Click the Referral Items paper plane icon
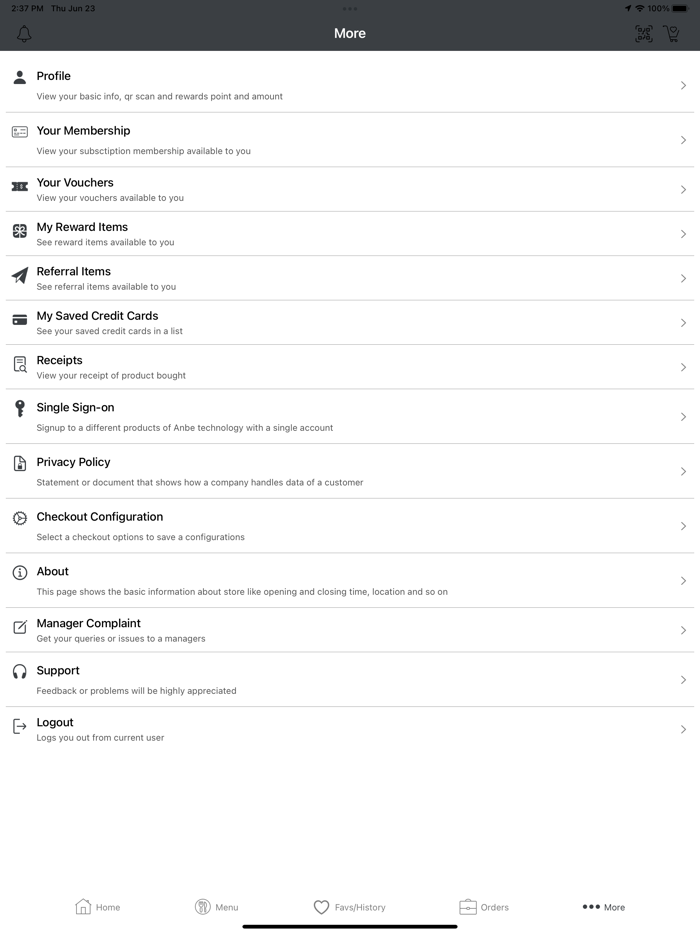This screenshot has height=934, width=700. click(x=19, y=275)
